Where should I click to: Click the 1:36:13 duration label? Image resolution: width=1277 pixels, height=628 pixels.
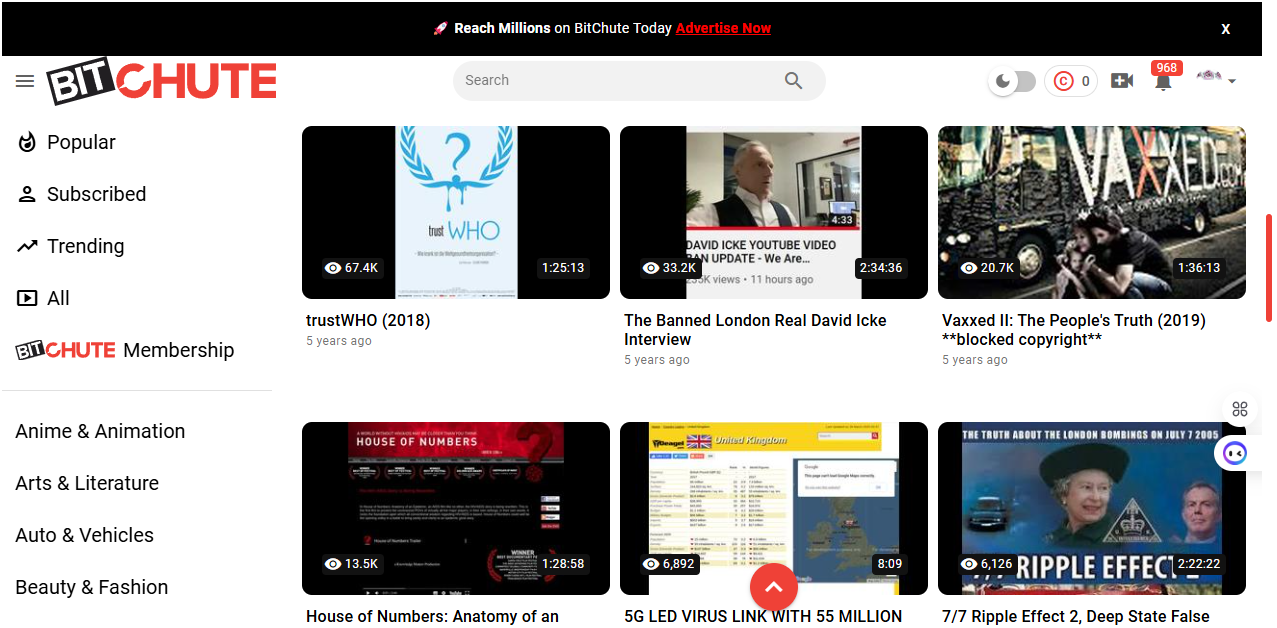(1199, 268)
